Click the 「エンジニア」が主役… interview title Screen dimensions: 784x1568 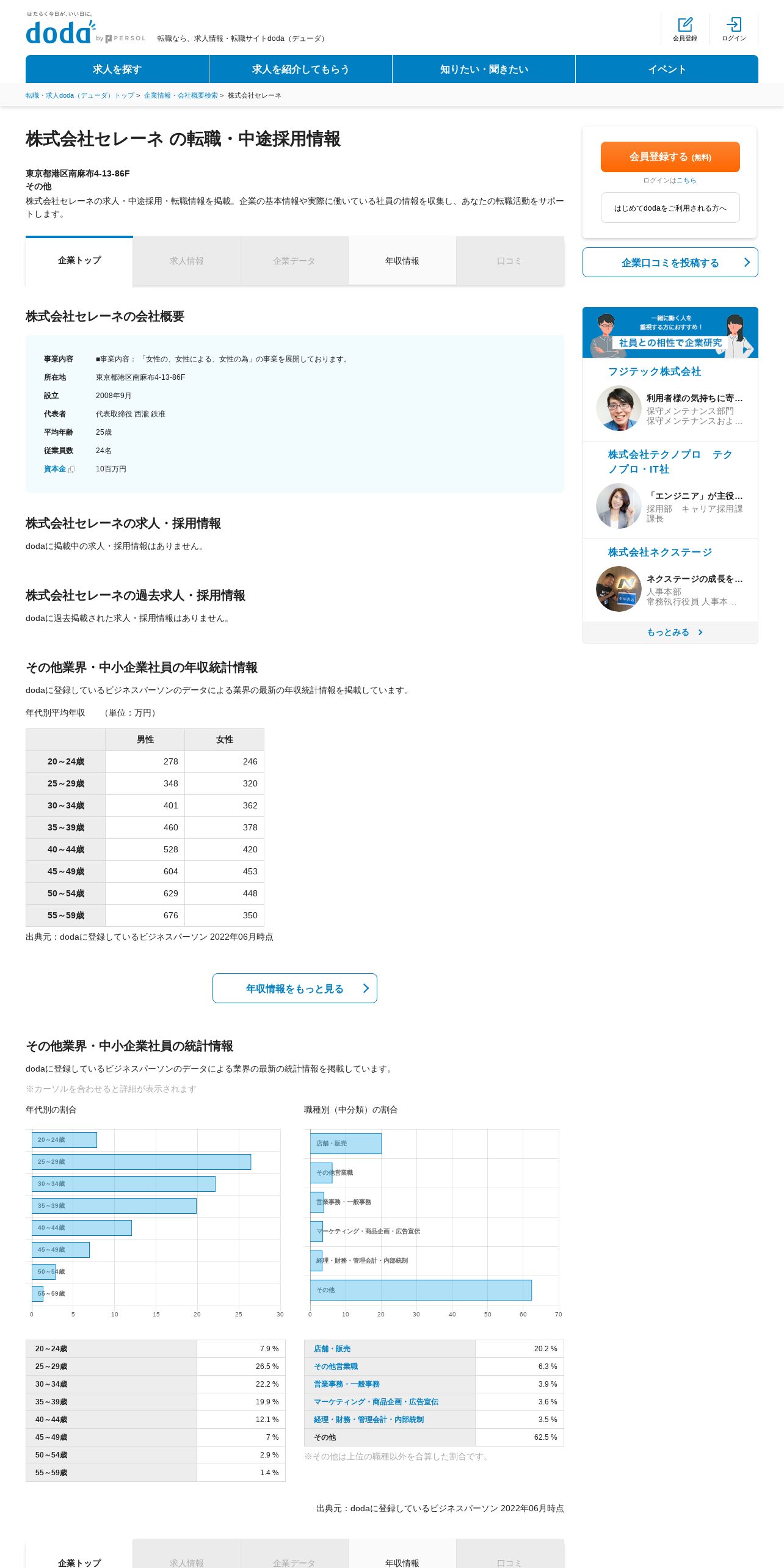point(695,496)
